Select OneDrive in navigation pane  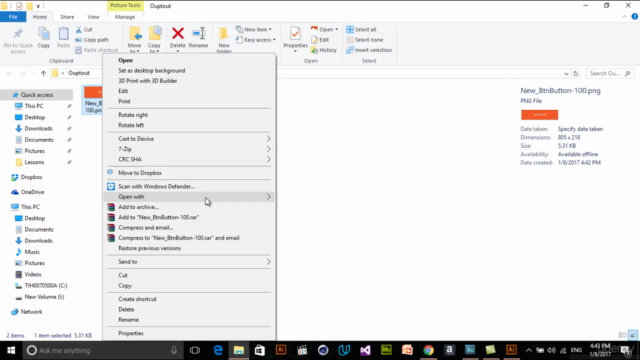coord(32,192)
